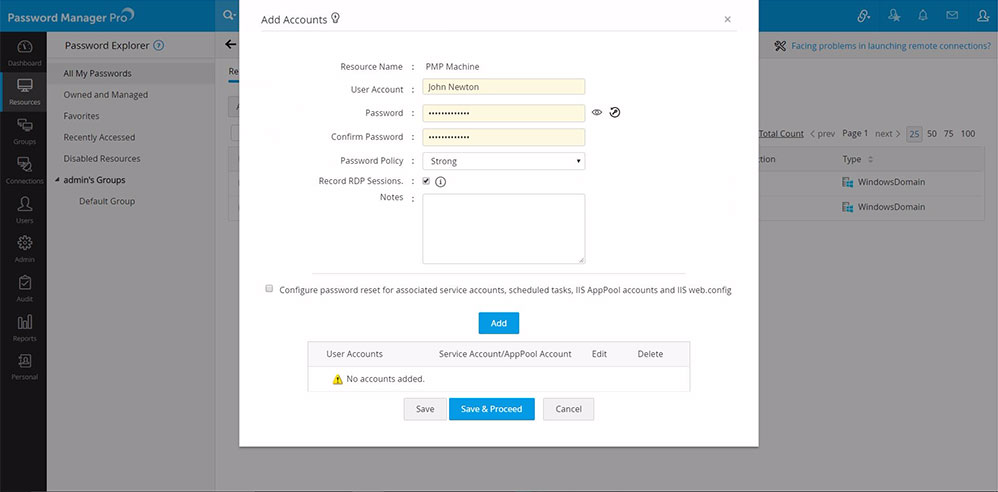This screenshot has height=492, width=998.
Task: Uncheck the Record RDP Sessions checkbox
Action: pyautogui.click(x=426, y=181)
